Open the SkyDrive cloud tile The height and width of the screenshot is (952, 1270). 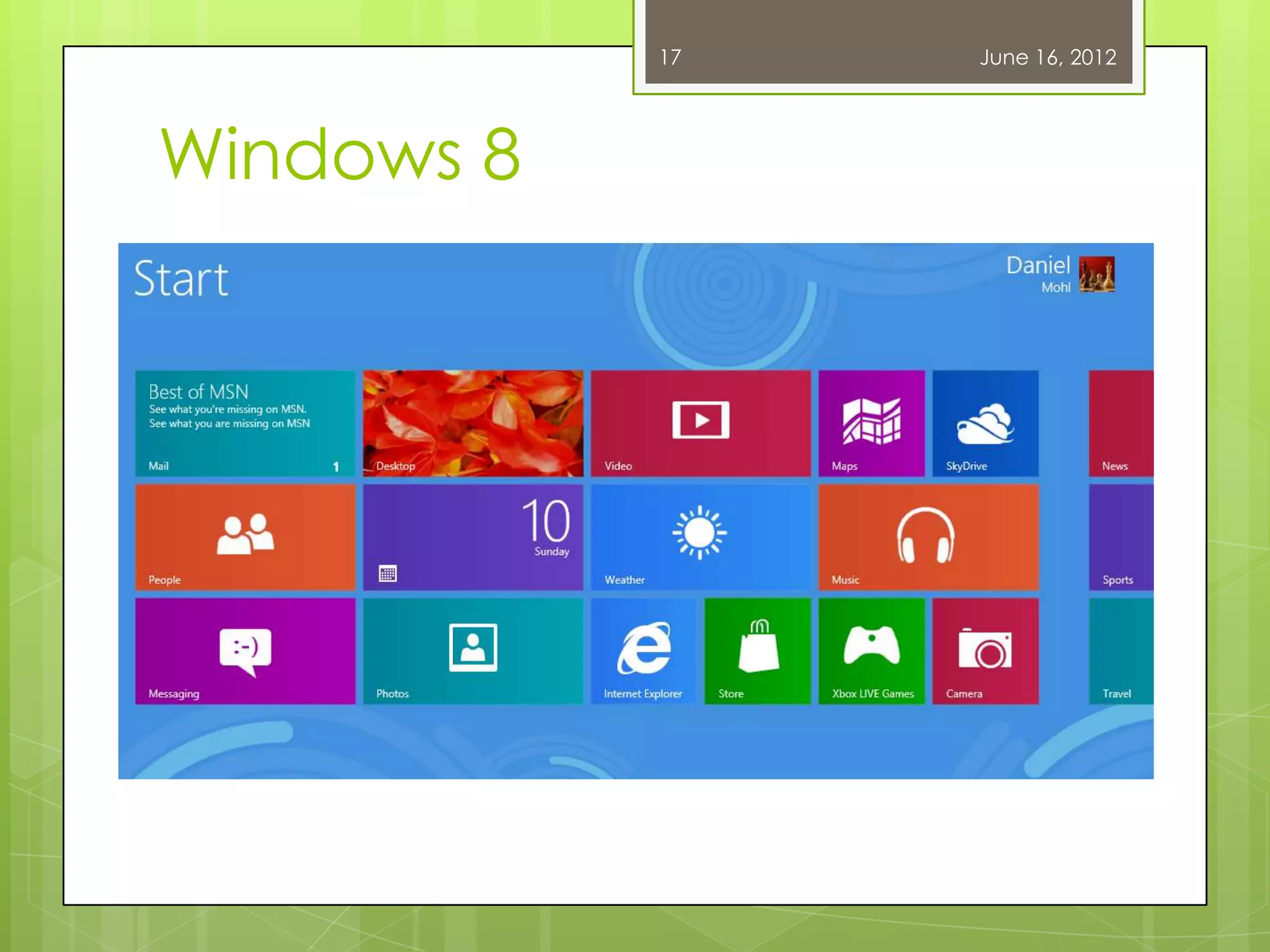985,423
